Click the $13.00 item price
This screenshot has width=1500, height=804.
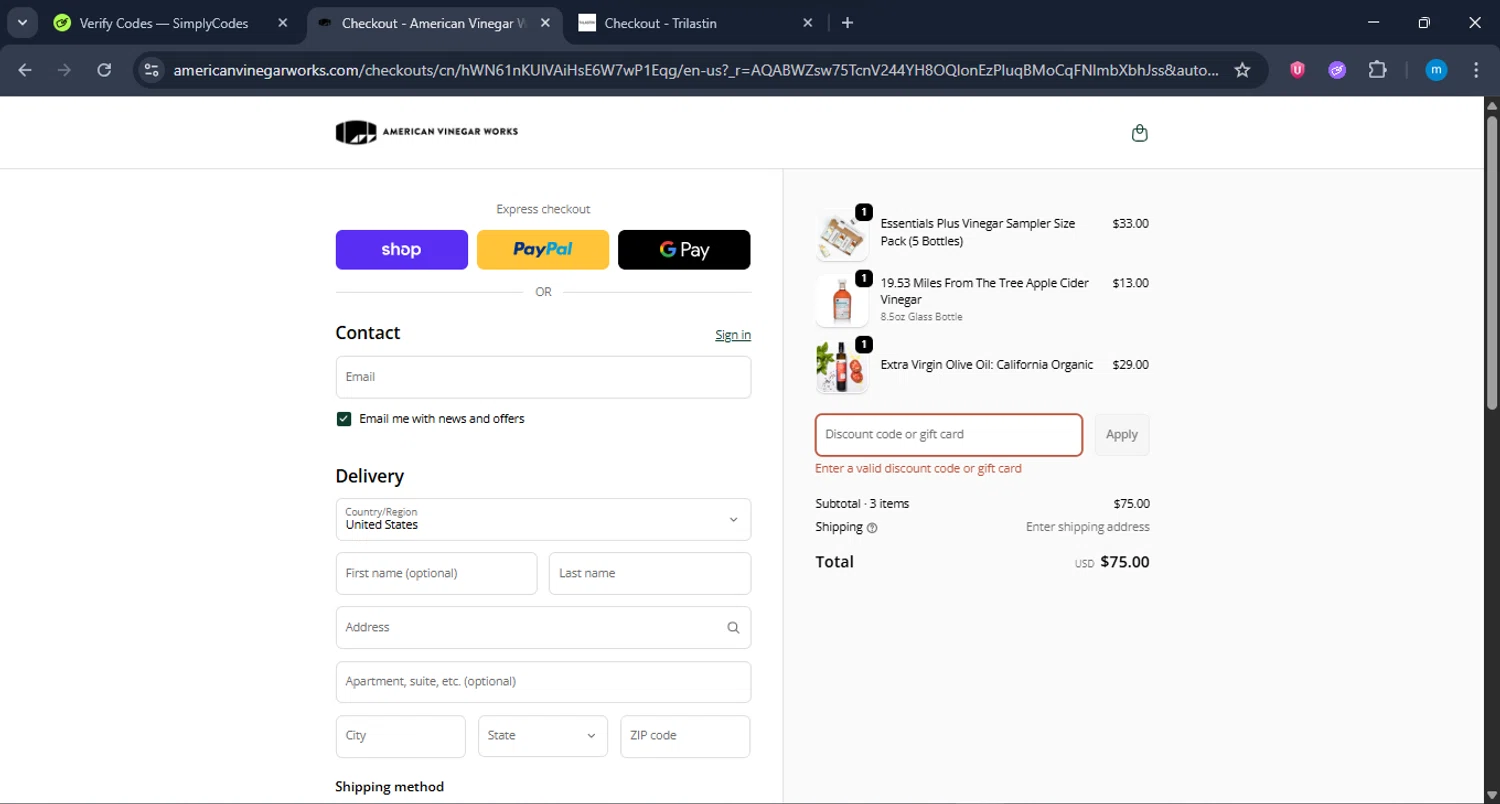(1130, 283)
